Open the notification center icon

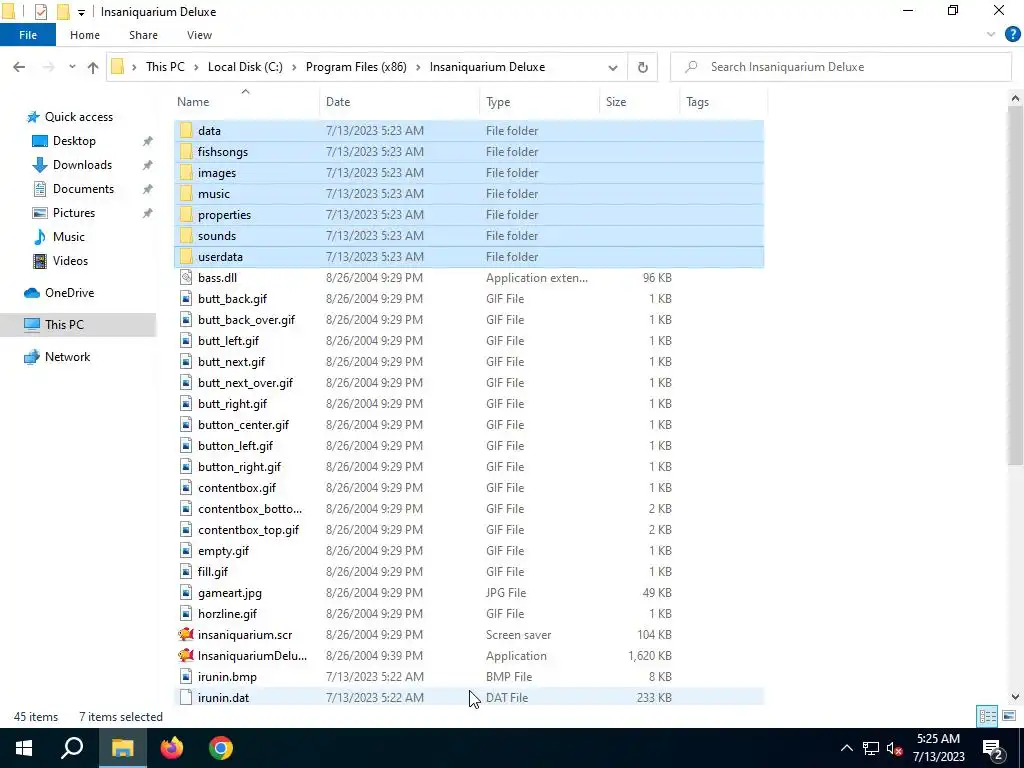click(993, 748)
